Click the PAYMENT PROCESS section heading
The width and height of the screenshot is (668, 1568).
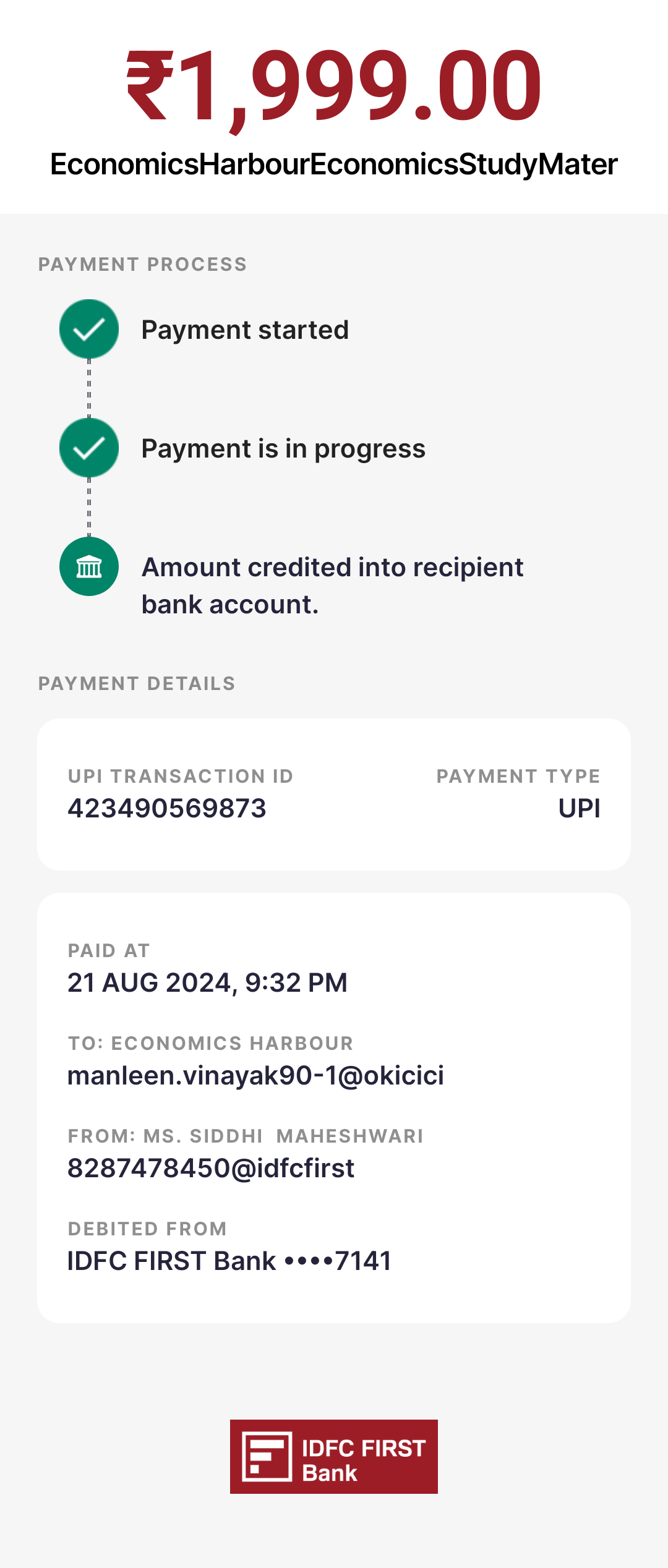pos(143,265)
